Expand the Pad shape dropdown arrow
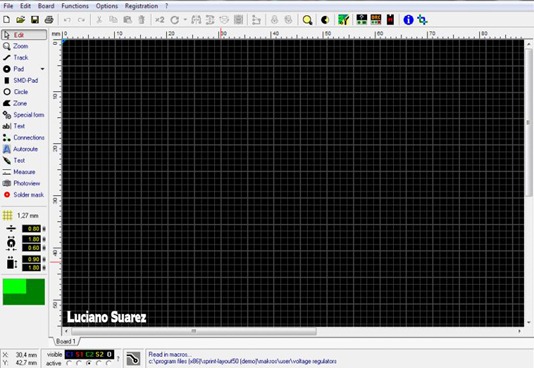The height and width of the screenshot is (368, 534). (43, 69)
